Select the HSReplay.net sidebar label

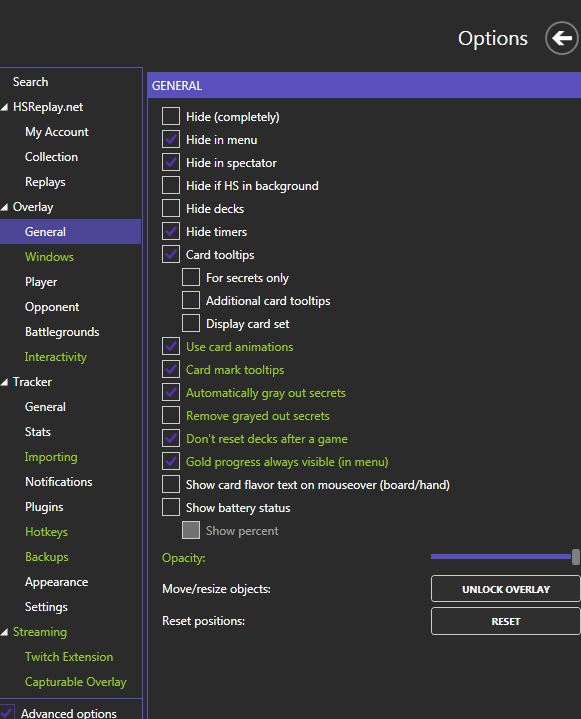(48, 107)
